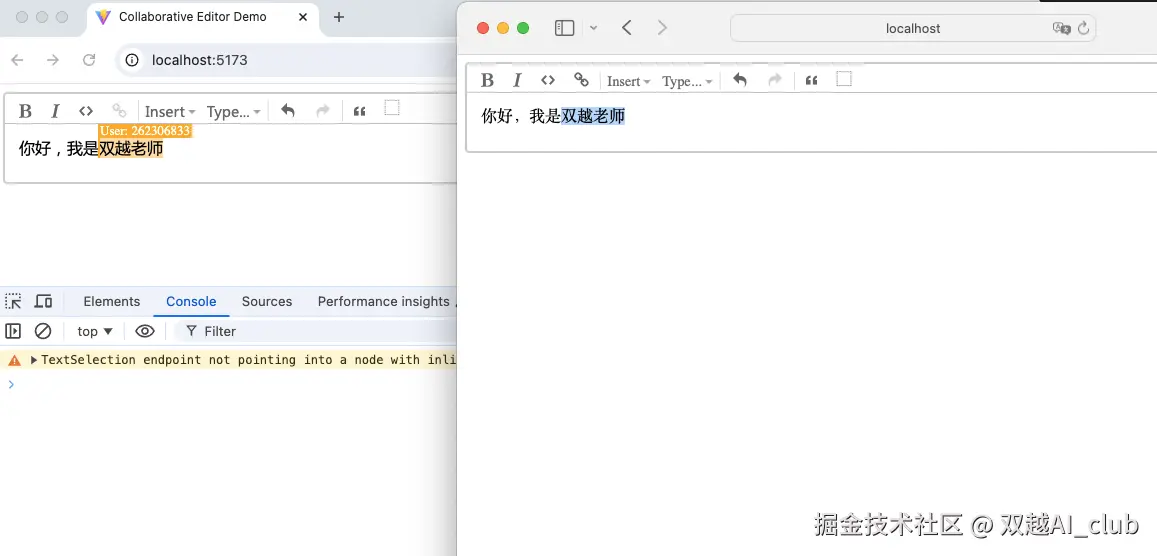
Task: Toggle inline code in Chrome editor toolbar
Action: click(x=86, y=111)
